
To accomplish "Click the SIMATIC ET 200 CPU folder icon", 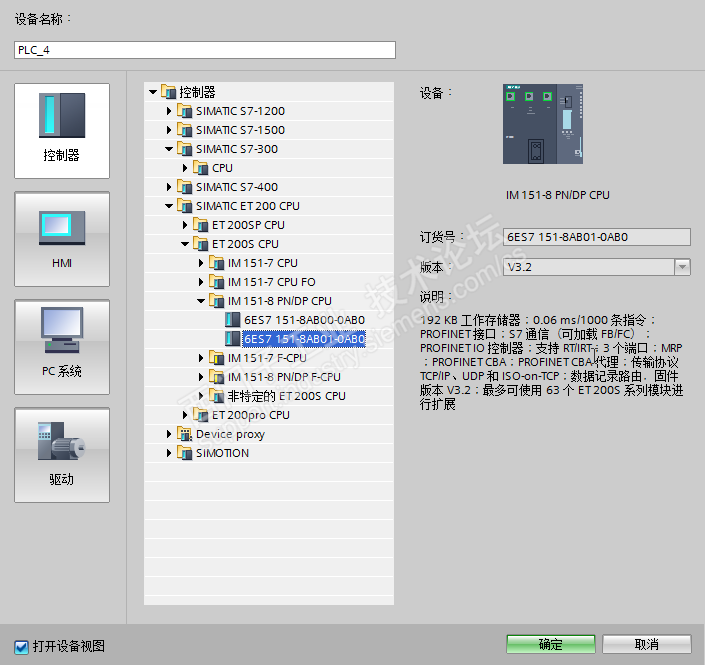I will [184, 206].
